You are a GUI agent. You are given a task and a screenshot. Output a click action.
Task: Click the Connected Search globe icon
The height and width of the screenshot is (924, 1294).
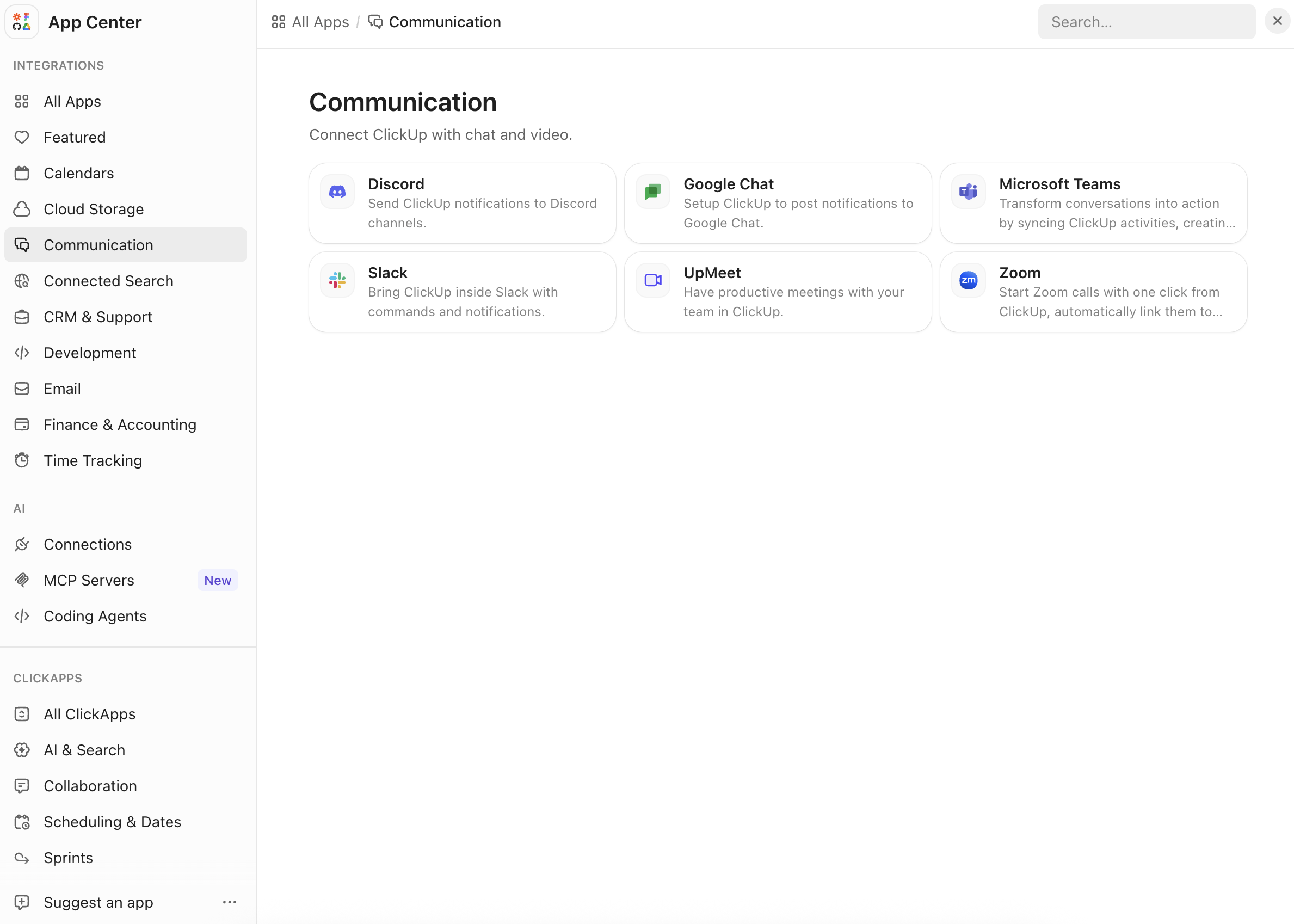click(22, 280)
